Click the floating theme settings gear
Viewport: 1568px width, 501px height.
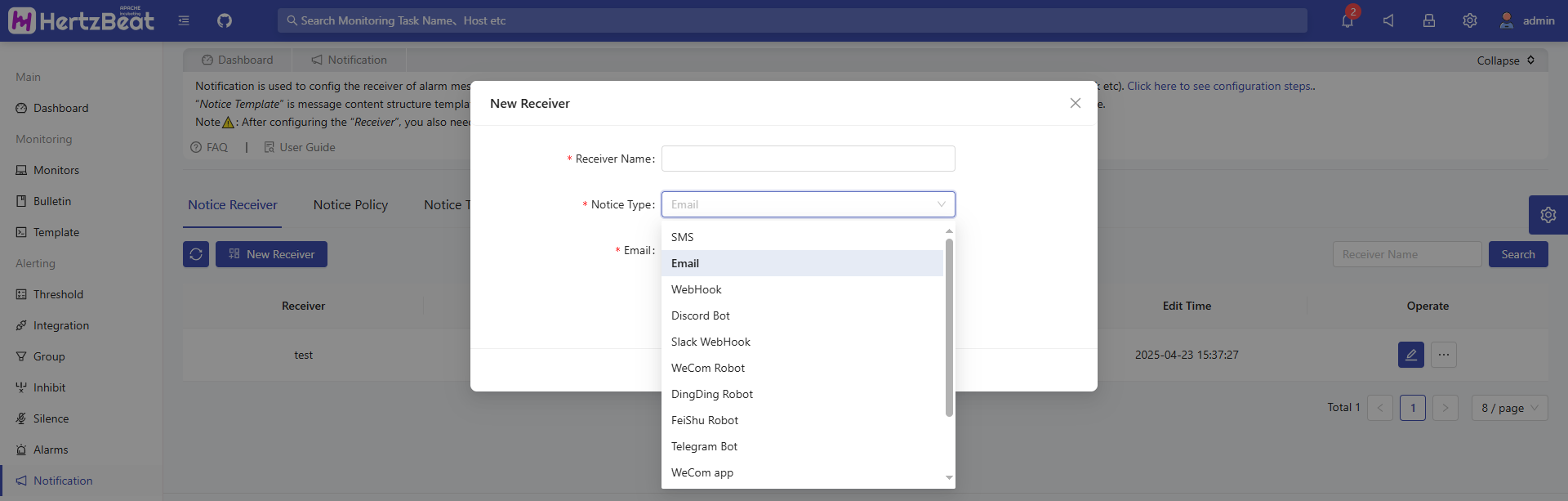pyautogui.click(x=1548, y=215)
